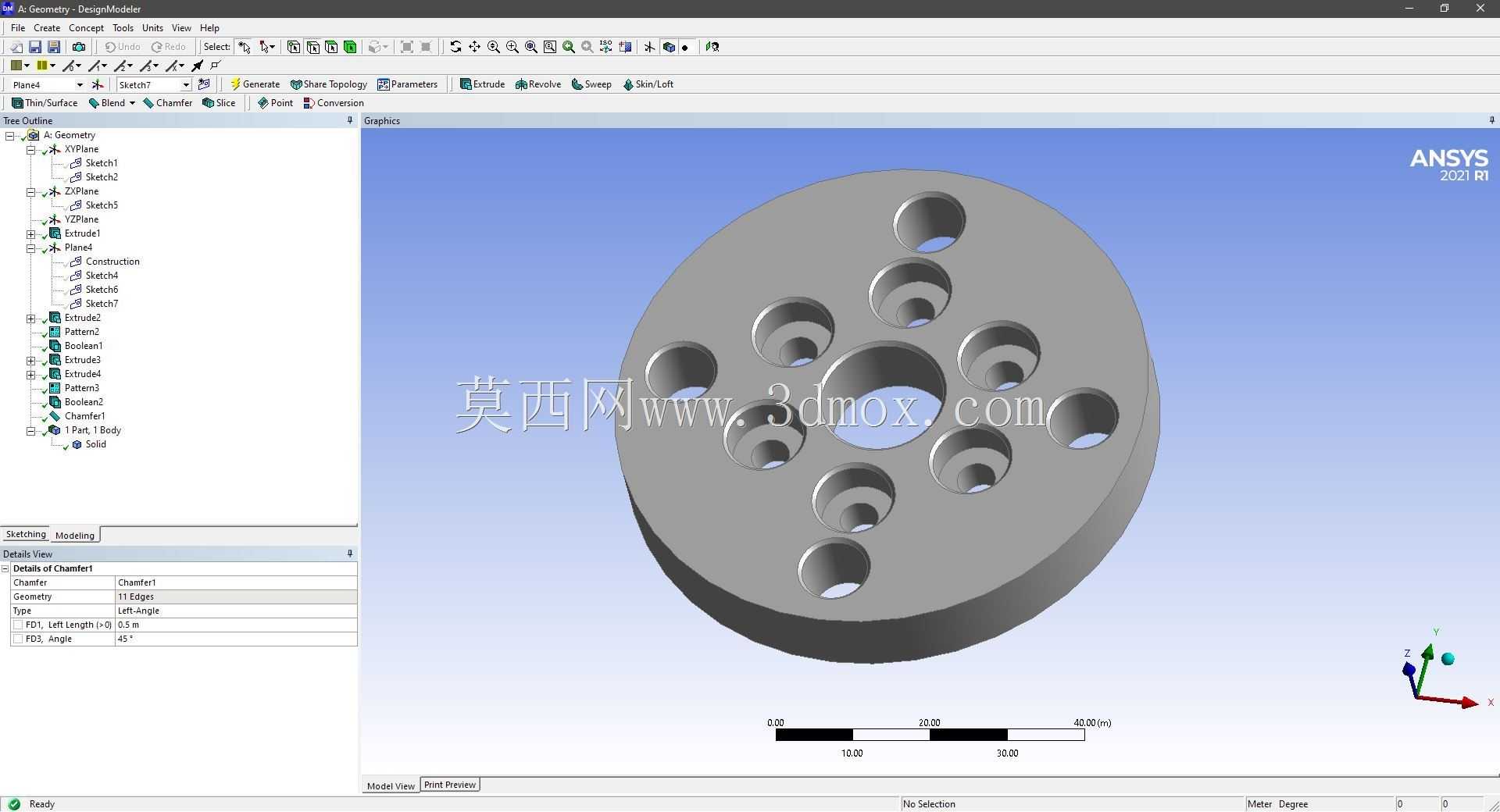1500x812 pixels.
Task: Enable the edge selection filter
Action: pyautogui.click(x=312, y=47)
